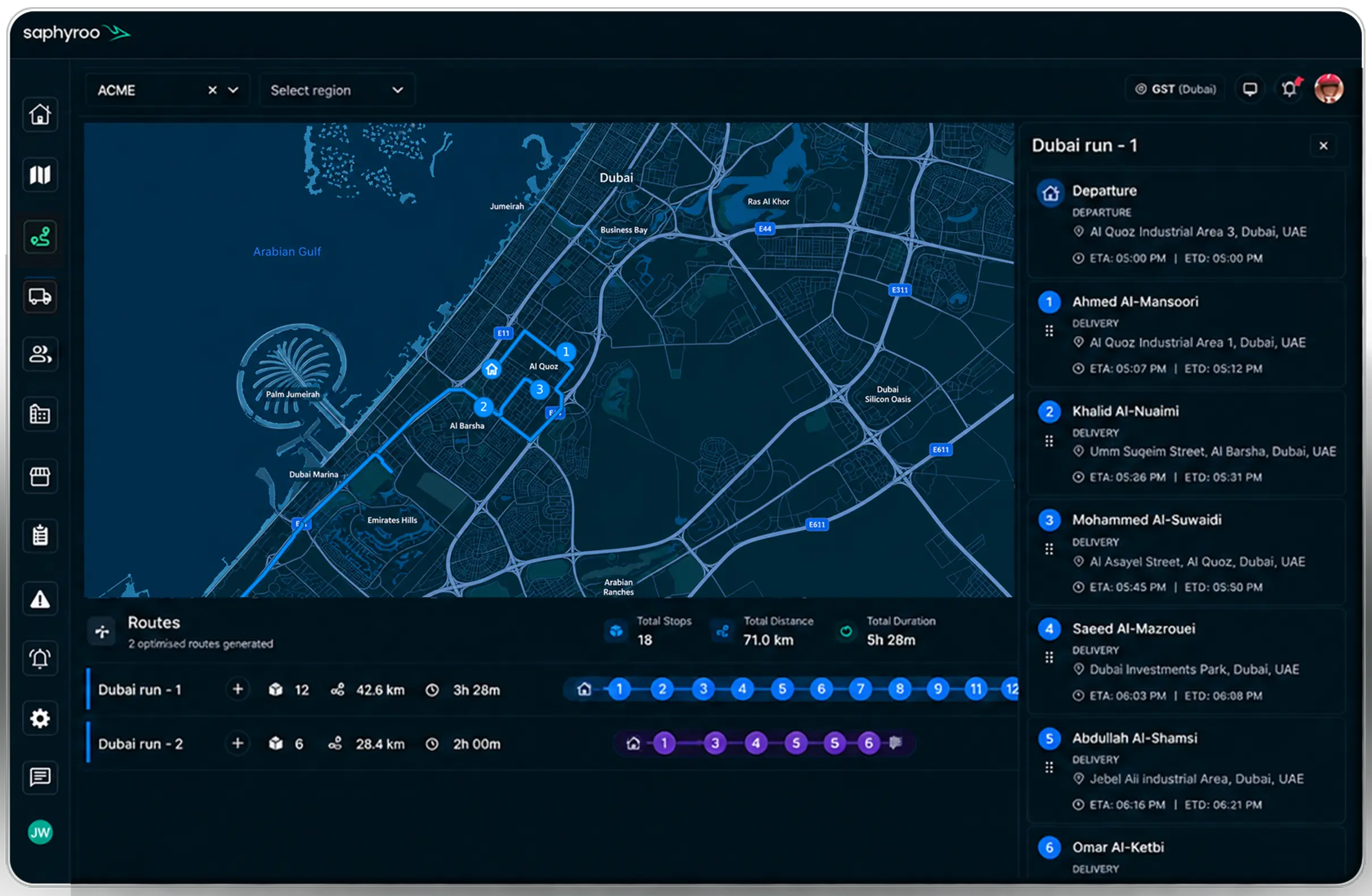Select the route planning sidebar icon

(40, 236)
